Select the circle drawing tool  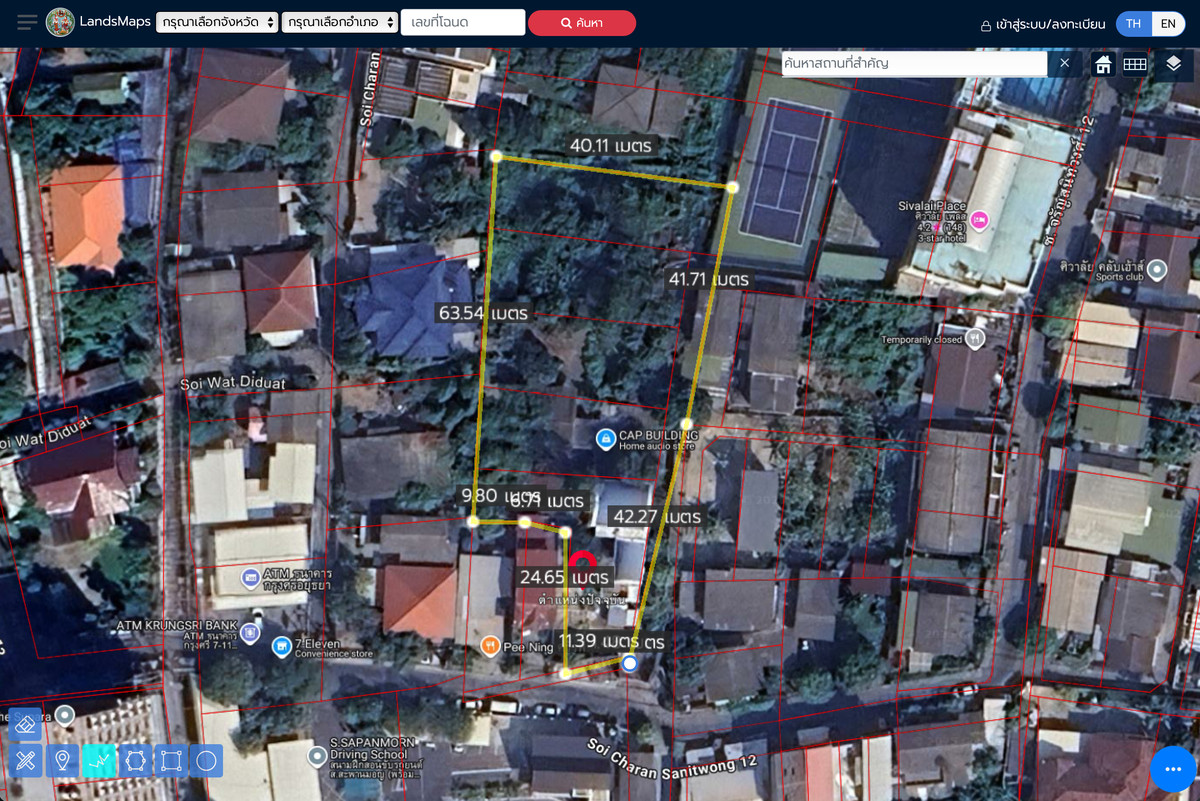207,761
